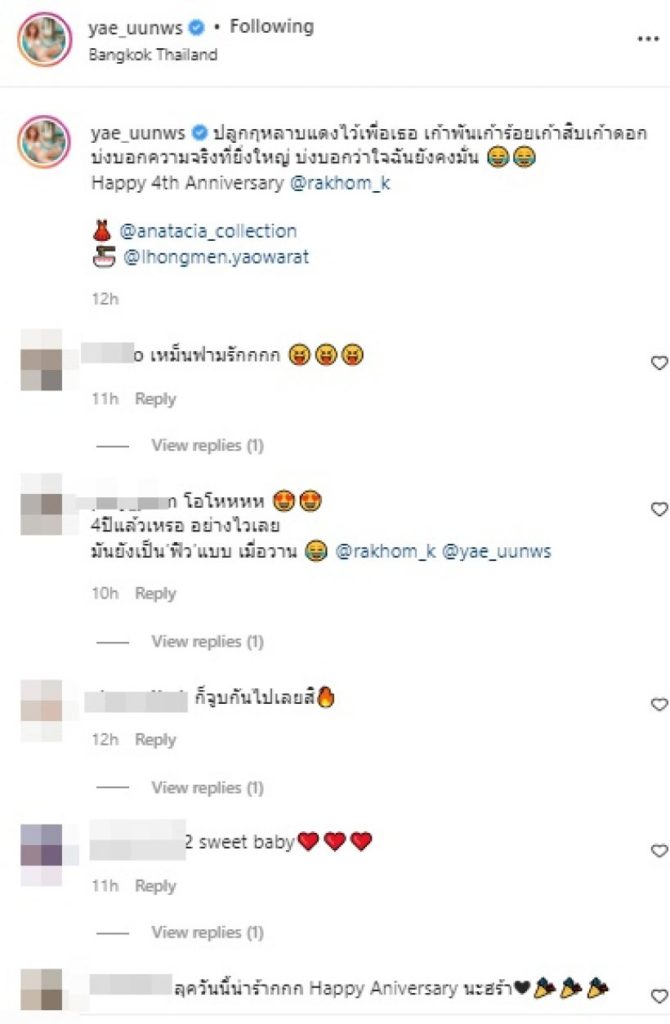Like the Happy Aniversary comment at bottom
This screenshot has width=670, height=1024.
660,996
